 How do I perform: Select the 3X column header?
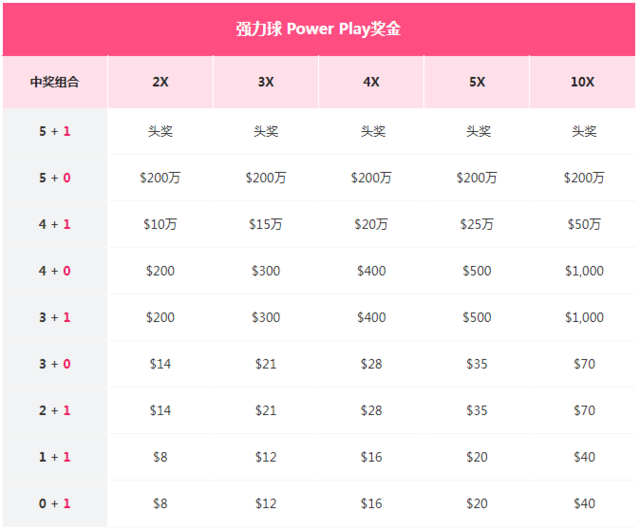click(266, 82)
